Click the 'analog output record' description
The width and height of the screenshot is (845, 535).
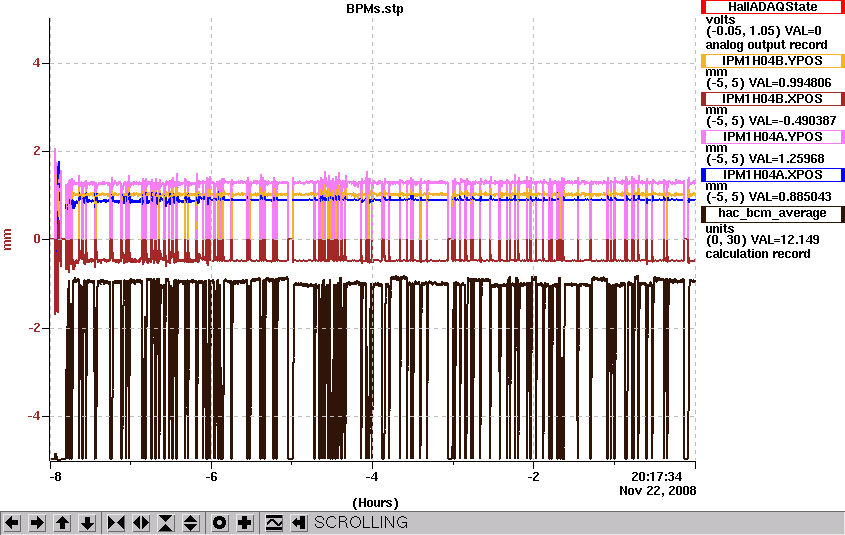click(766, 45)
